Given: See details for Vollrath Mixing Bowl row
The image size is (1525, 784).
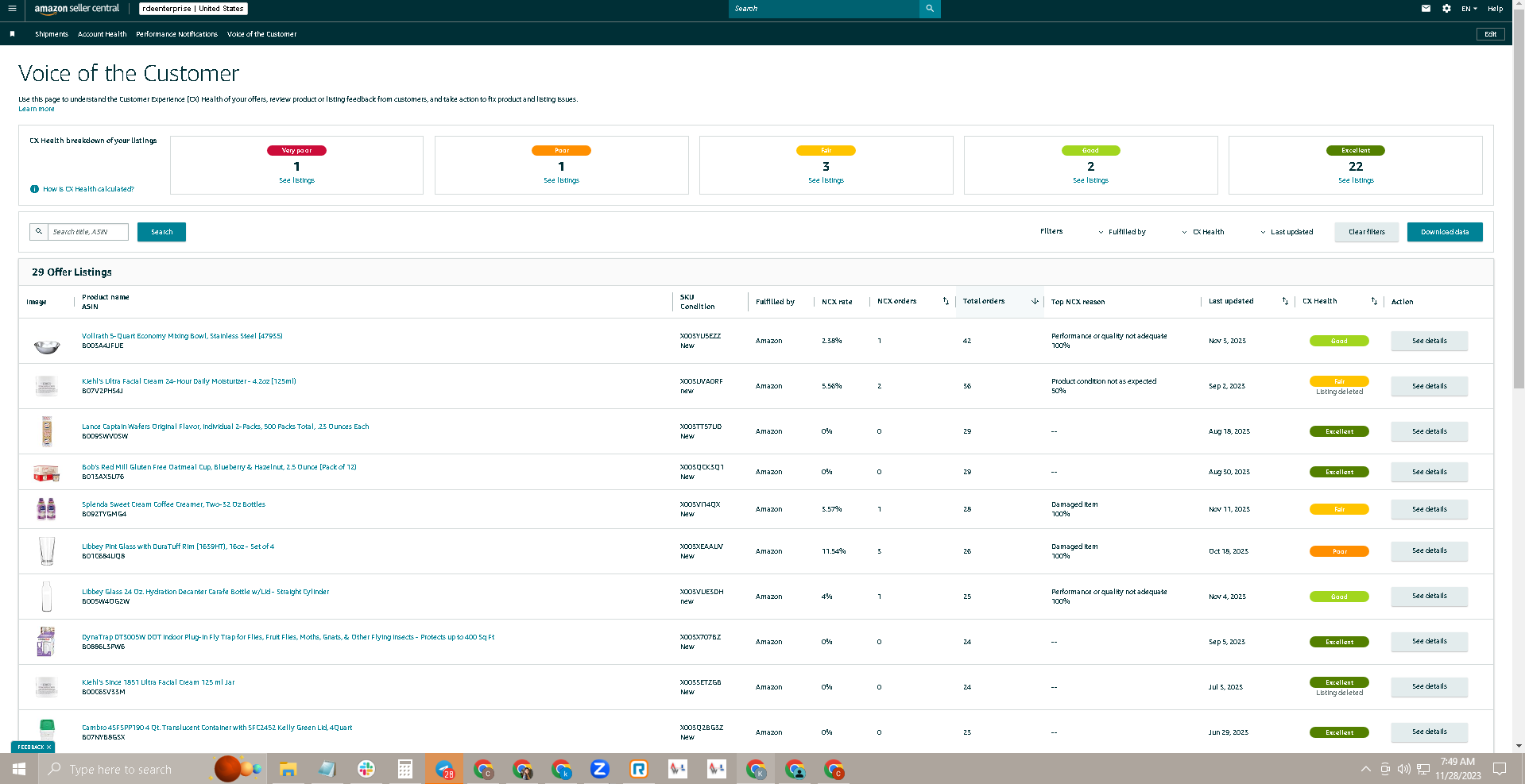Looking at the screenshot, I should tap(1429, 341).
